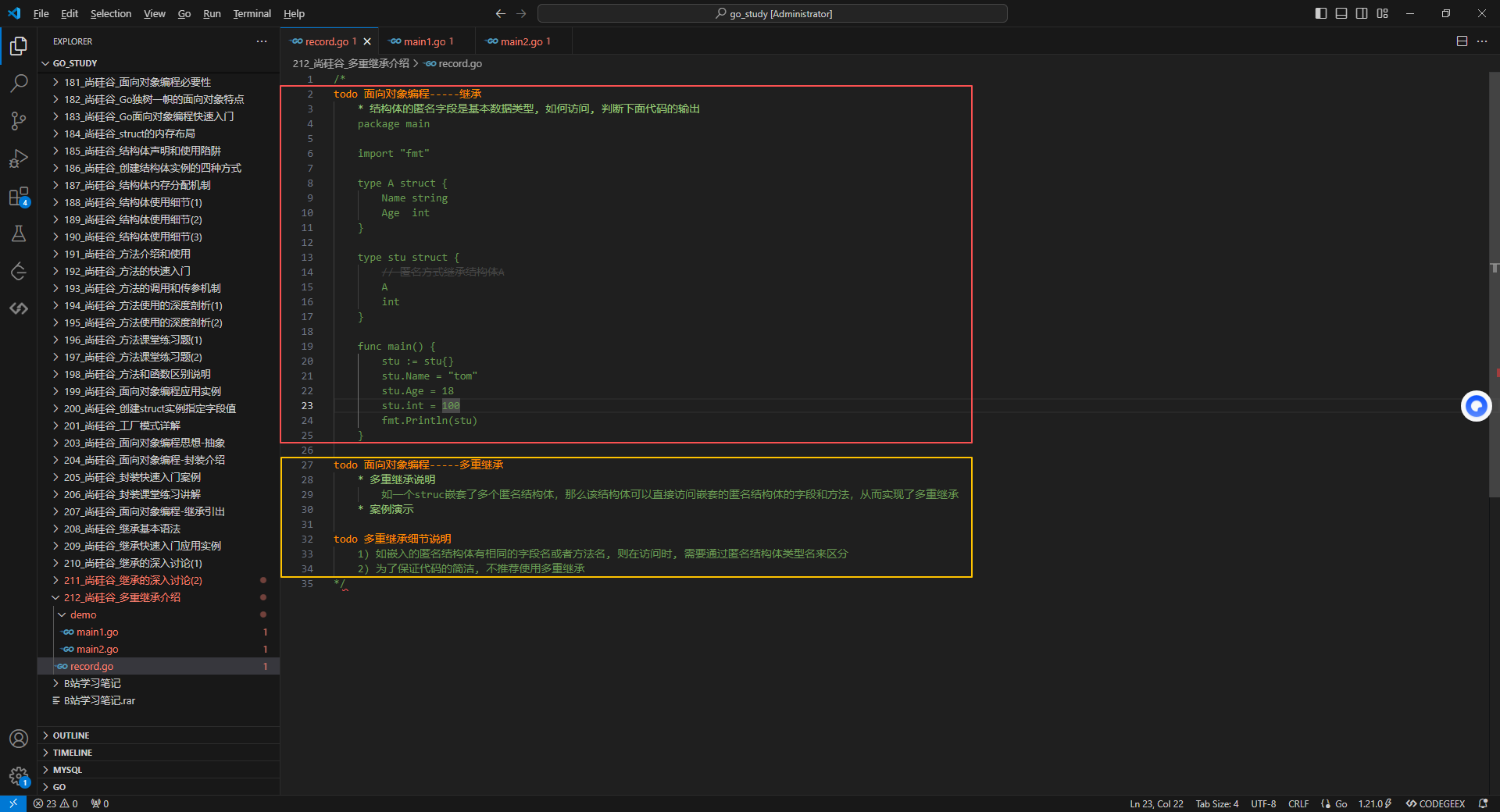
Task: Close the record.go tab
Action: 367,41
